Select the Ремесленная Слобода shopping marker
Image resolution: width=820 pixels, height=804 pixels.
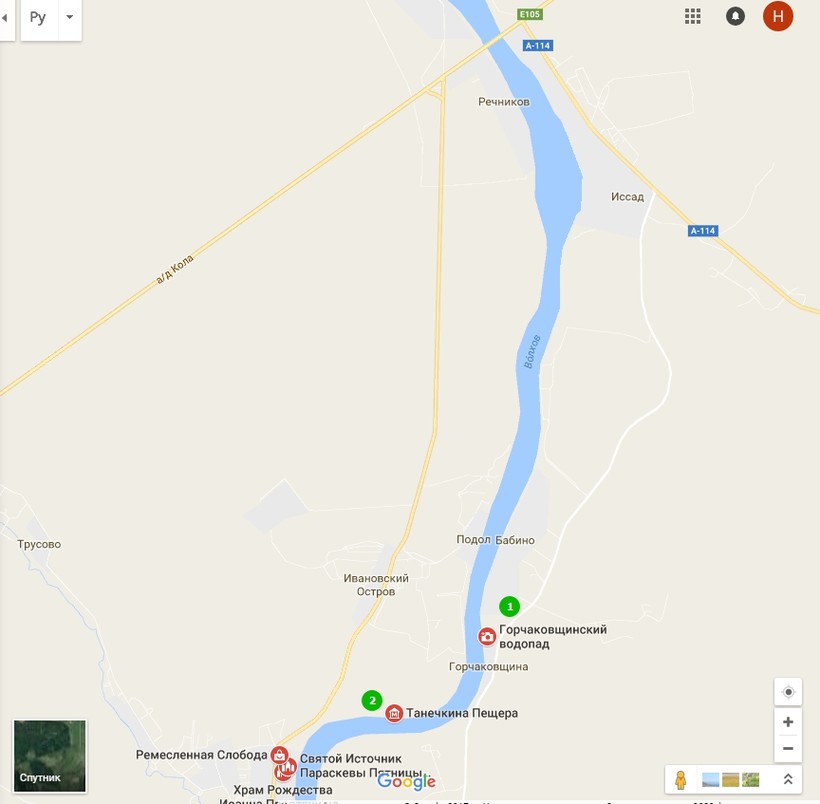click(279, 755)
